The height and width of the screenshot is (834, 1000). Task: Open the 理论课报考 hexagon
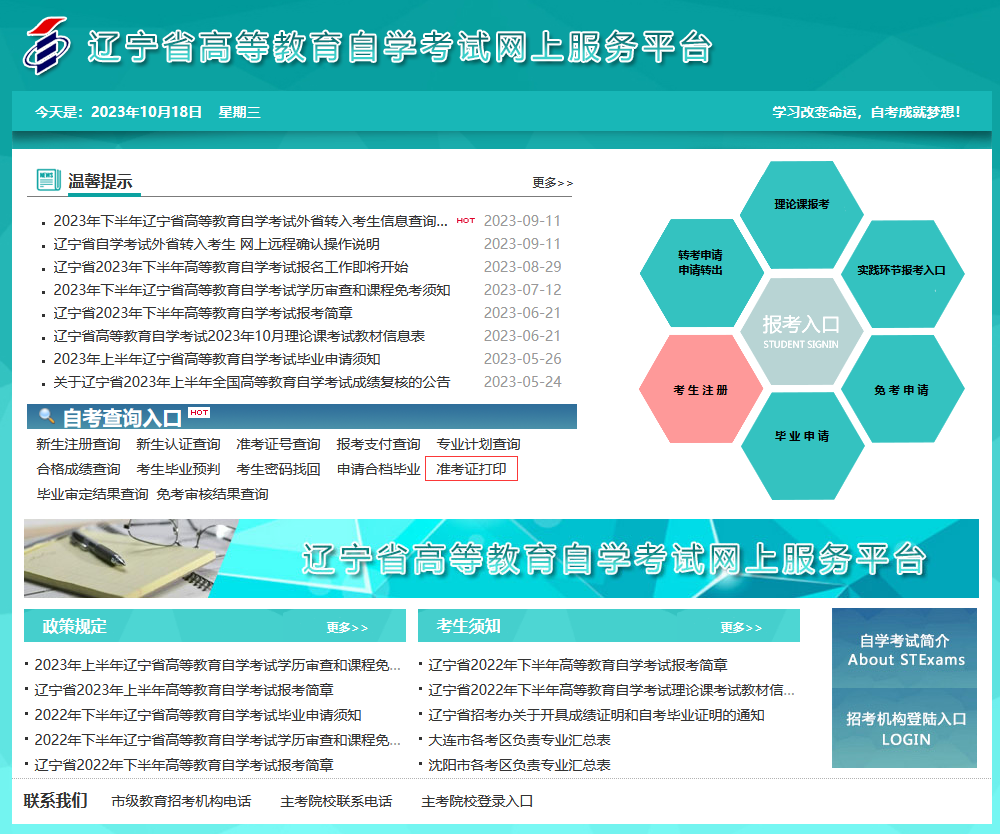coord(801,204)
